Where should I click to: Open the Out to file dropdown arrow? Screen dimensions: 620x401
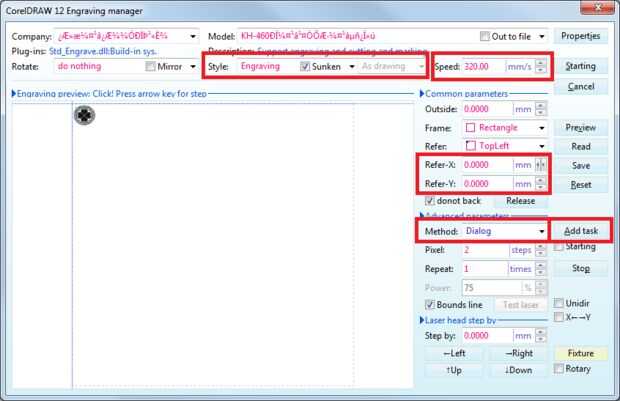(x=542, y=36)
